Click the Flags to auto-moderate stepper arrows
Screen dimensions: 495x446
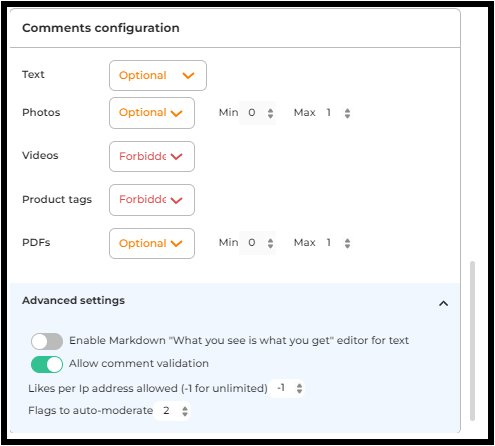[185, 411]
